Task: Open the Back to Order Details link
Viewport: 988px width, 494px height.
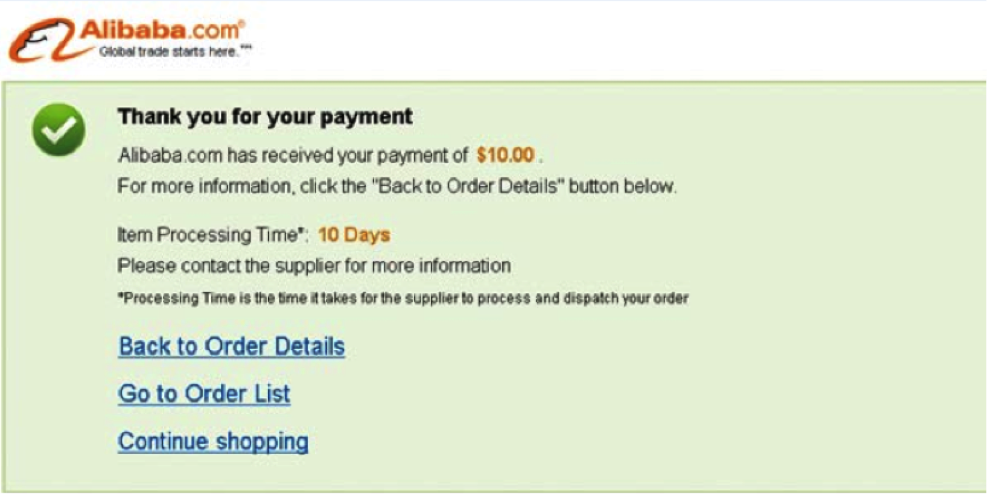Action: tap(232, 347)
